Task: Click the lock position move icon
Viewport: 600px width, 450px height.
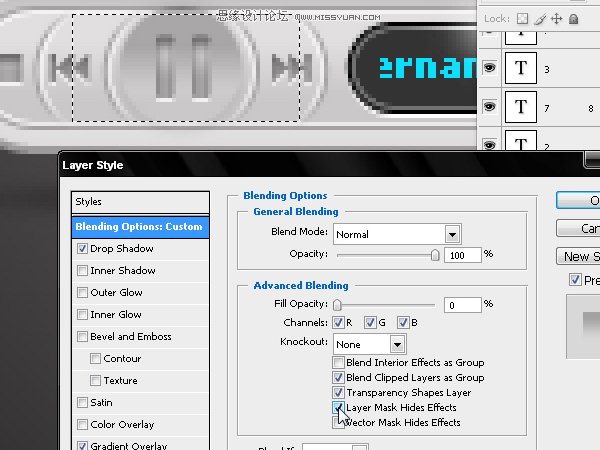Action: tap(556, 19)
